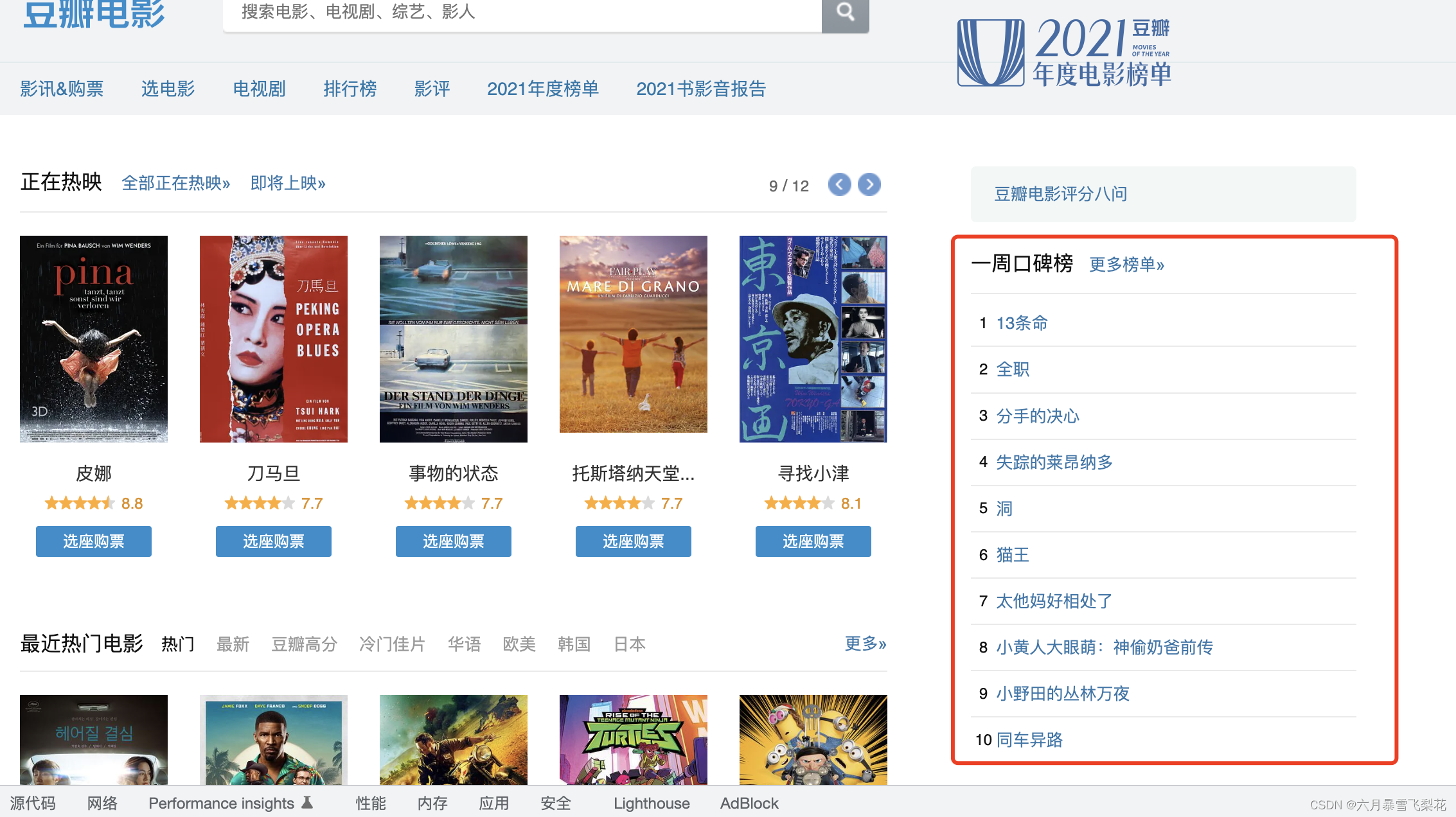Open movie title 皮娜
The width and height of the screenshot is (1456, 817).
point(94,474)
